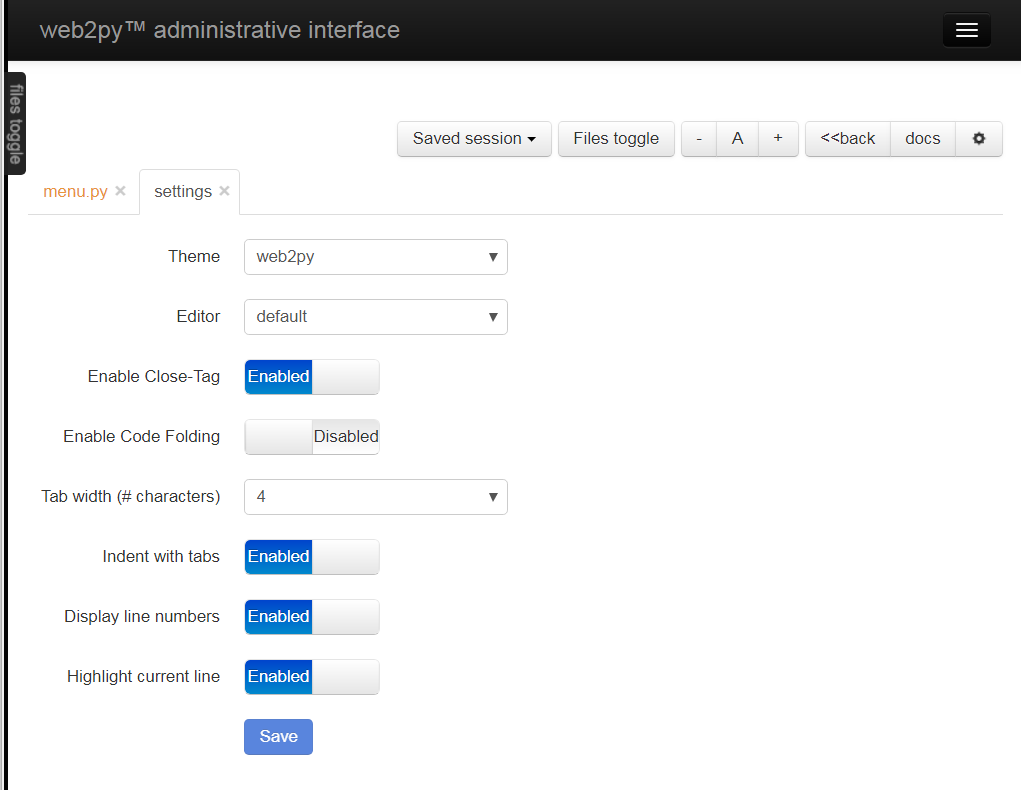Click the minus icon to decrease font size
This screenshot has height=790, width=1021.
[698, 138]
